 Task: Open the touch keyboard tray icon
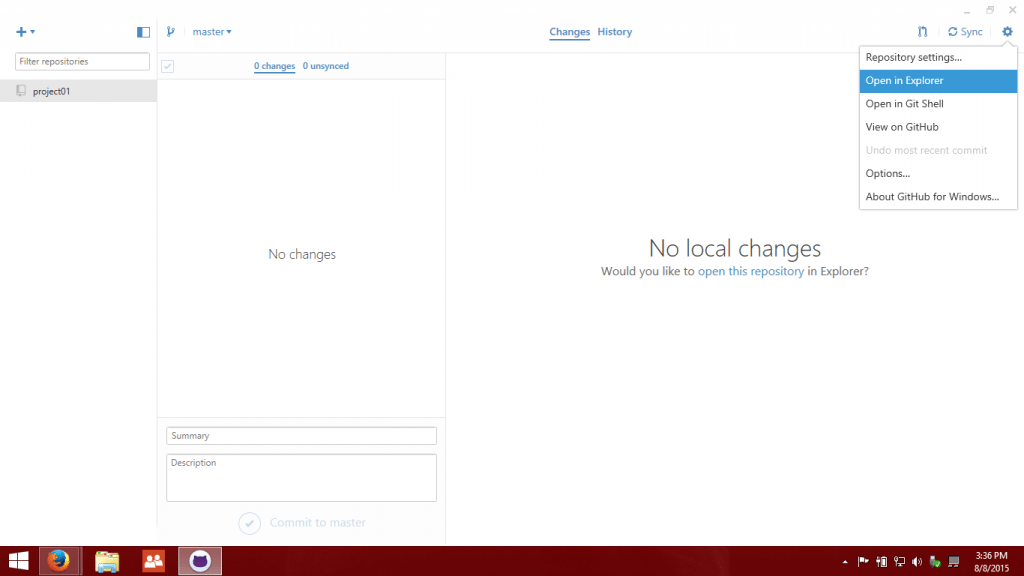[x=953, y=562]
